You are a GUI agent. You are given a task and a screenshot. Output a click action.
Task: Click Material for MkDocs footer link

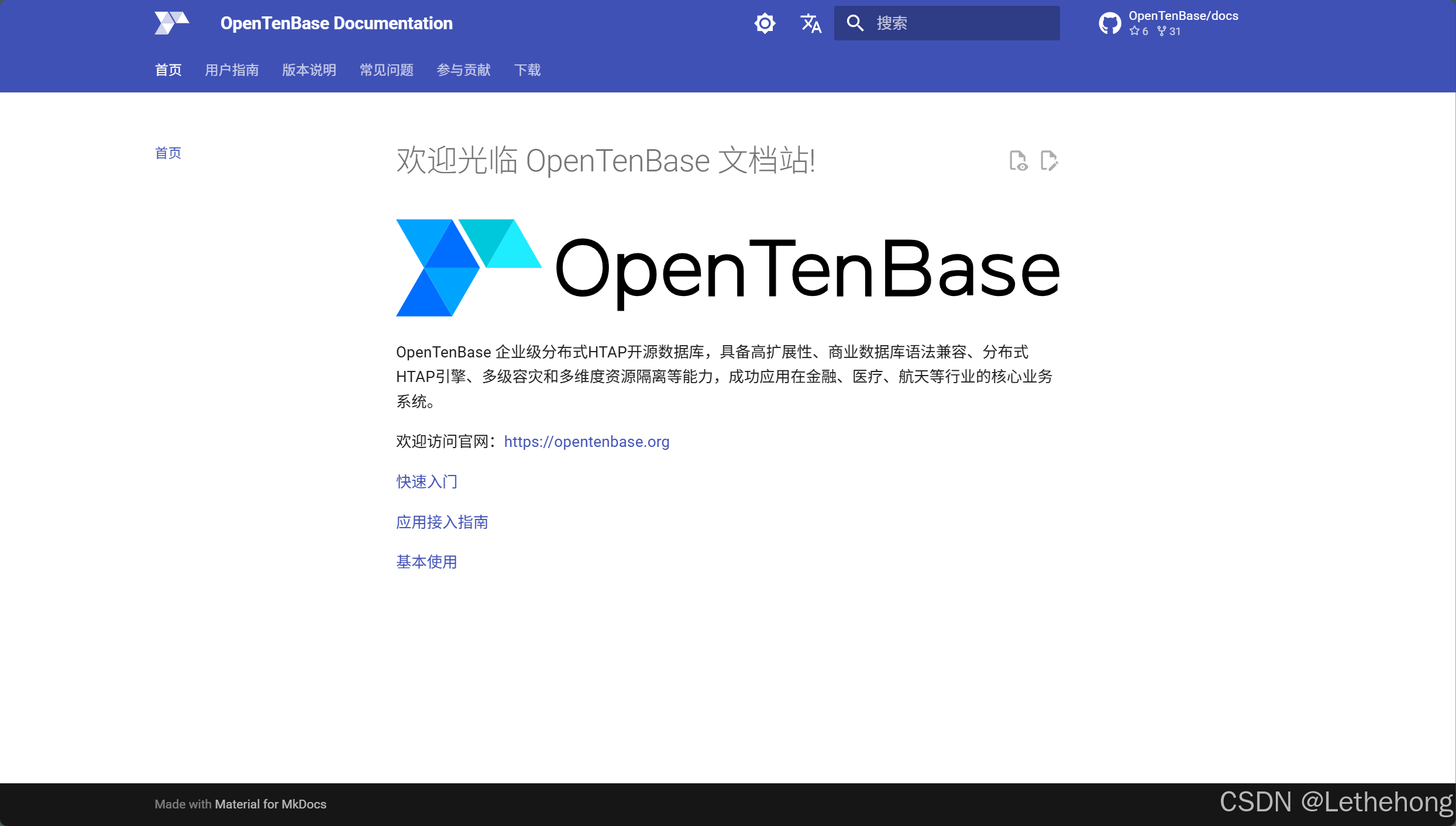click(270, 804)
